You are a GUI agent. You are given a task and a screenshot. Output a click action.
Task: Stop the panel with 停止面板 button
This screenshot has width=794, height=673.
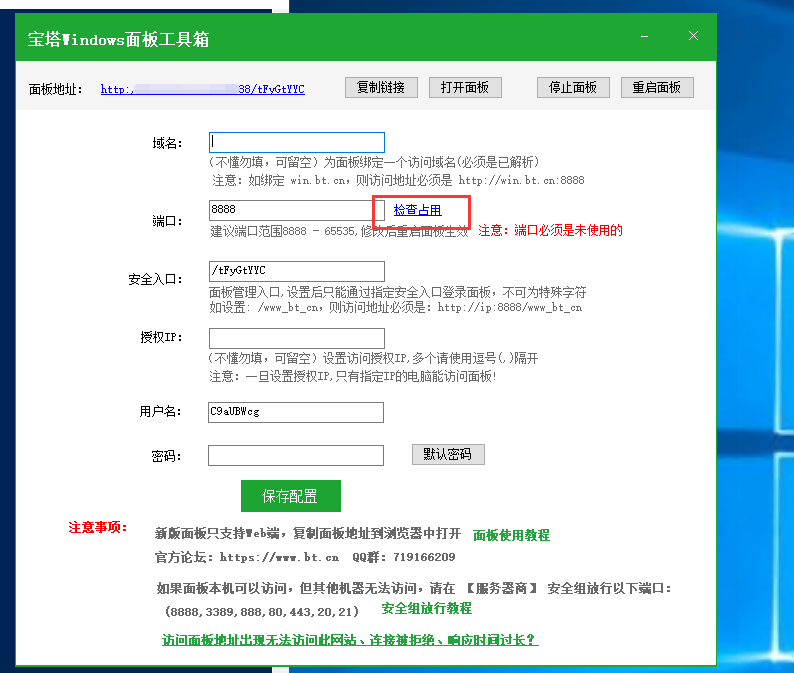573,88
